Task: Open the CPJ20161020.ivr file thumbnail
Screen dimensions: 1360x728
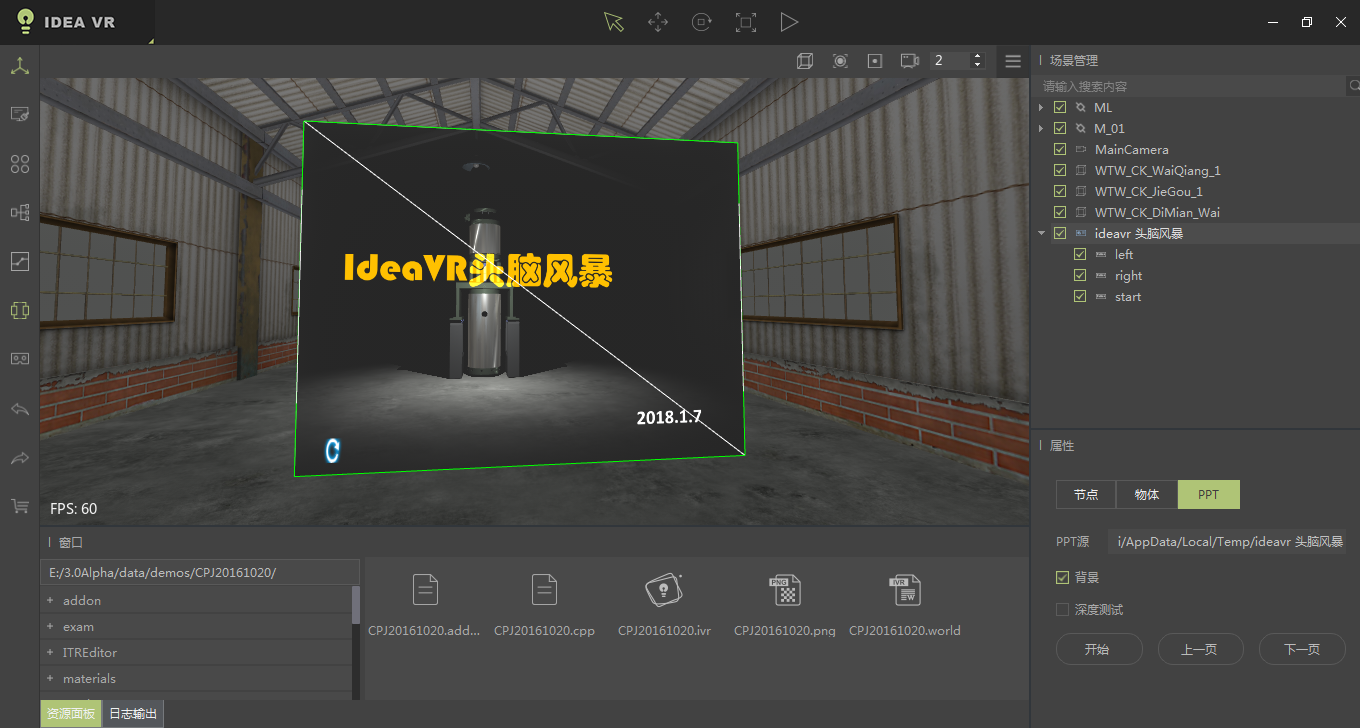Action: tap(664, 590)
